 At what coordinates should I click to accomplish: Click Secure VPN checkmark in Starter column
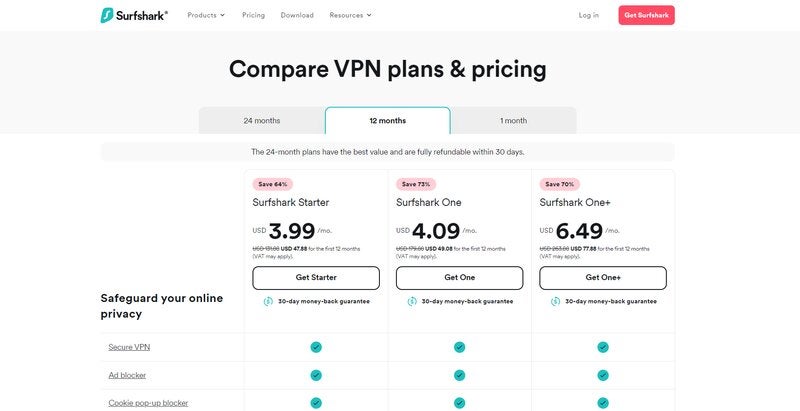coord(316,347)
